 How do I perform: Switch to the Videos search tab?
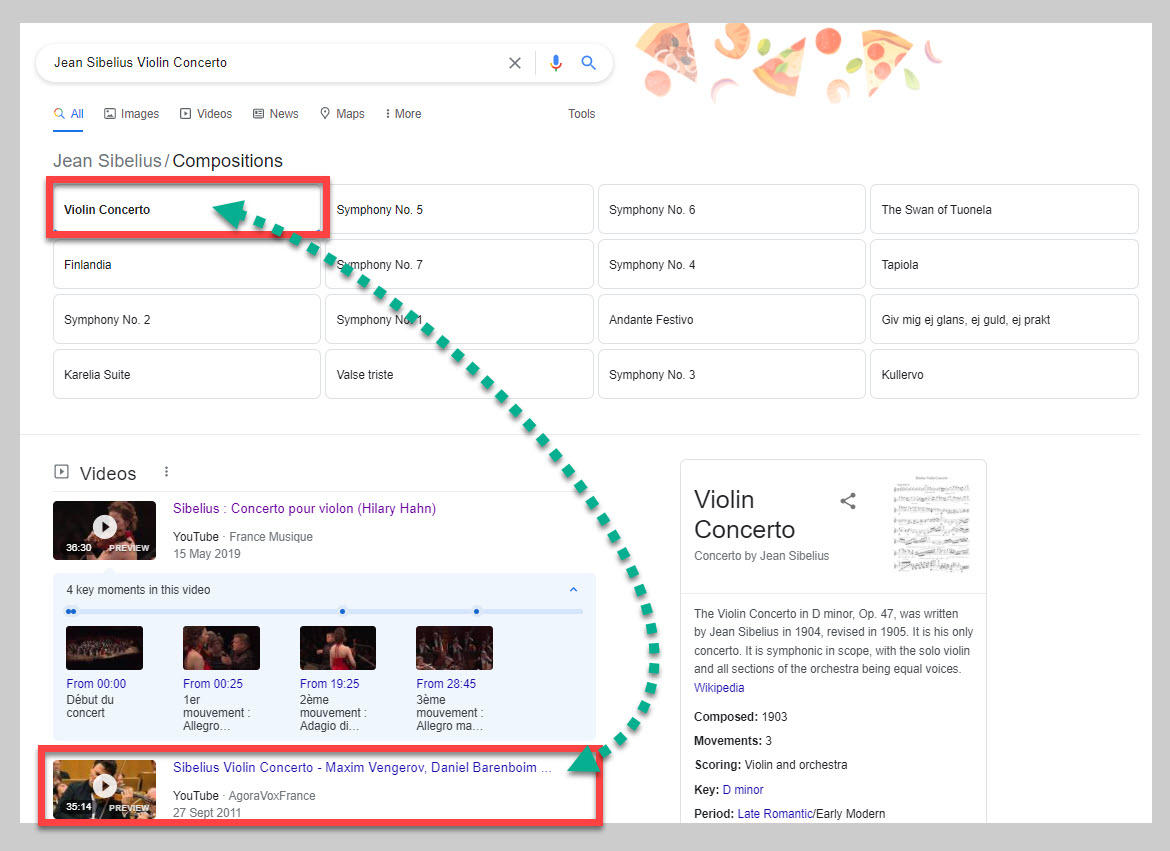click(206, 114)
